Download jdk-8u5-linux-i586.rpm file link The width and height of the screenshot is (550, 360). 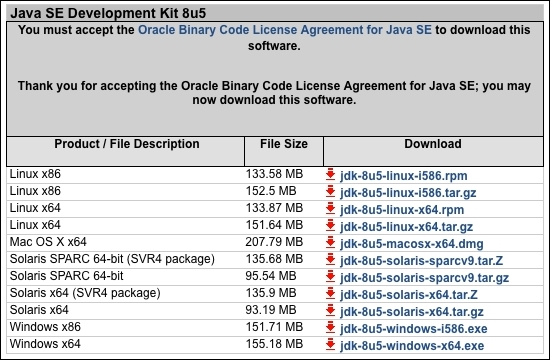[x=403, y=175]
